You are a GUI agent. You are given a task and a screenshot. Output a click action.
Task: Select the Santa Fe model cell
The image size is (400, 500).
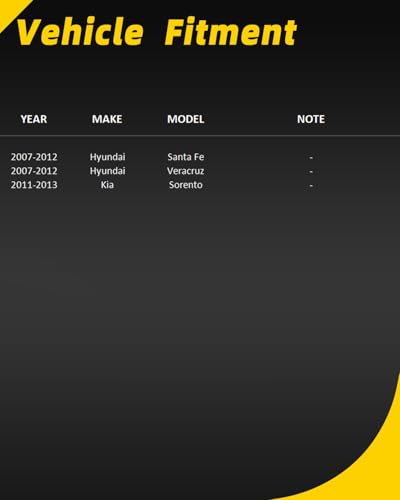pyautogui.click(x=186, y=157)
